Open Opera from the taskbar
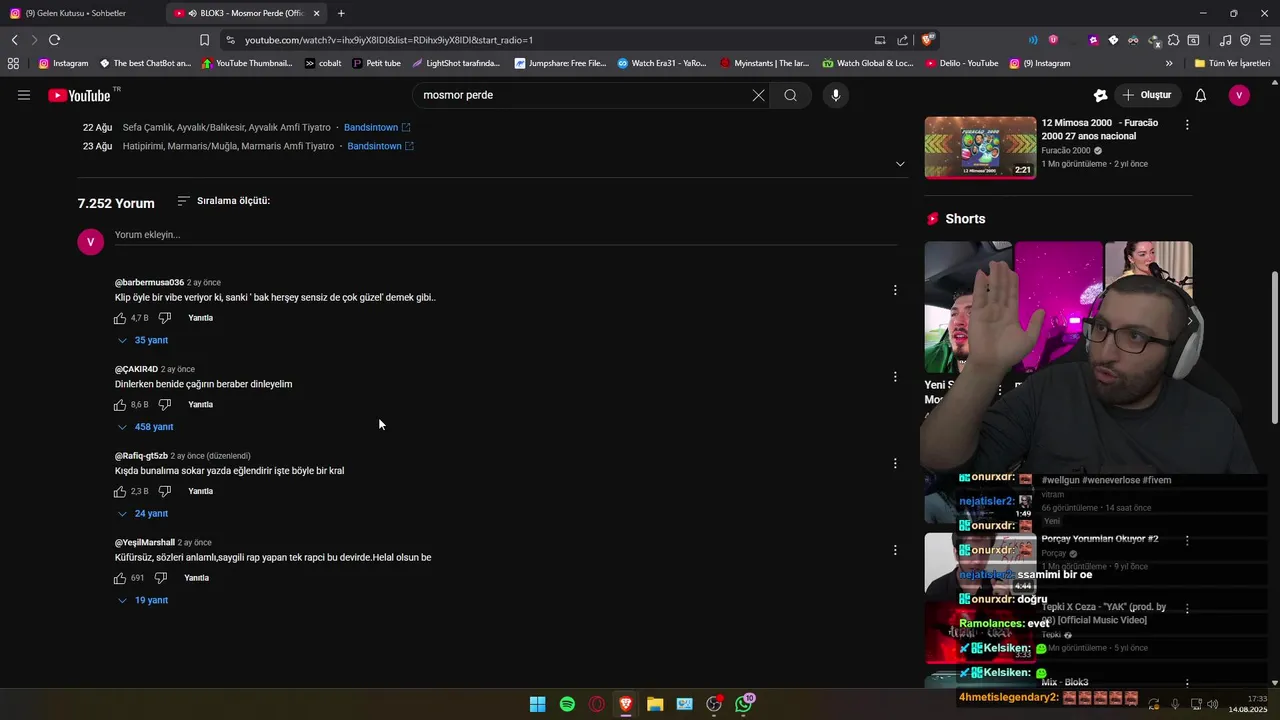The width and height of the screenshot is (1280, 720). point(597,704)
